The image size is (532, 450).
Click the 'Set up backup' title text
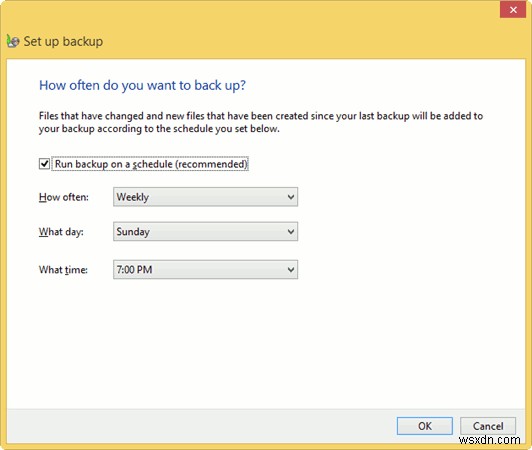pyautogui.click(x=63, y=41)
